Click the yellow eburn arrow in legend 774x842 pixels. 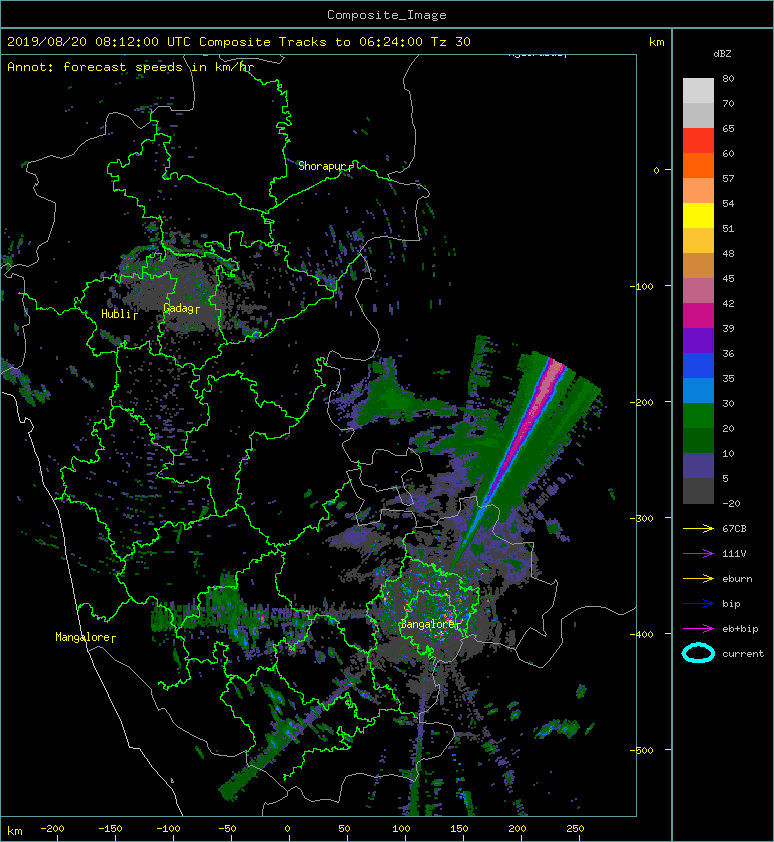click(x=698, y=579)
